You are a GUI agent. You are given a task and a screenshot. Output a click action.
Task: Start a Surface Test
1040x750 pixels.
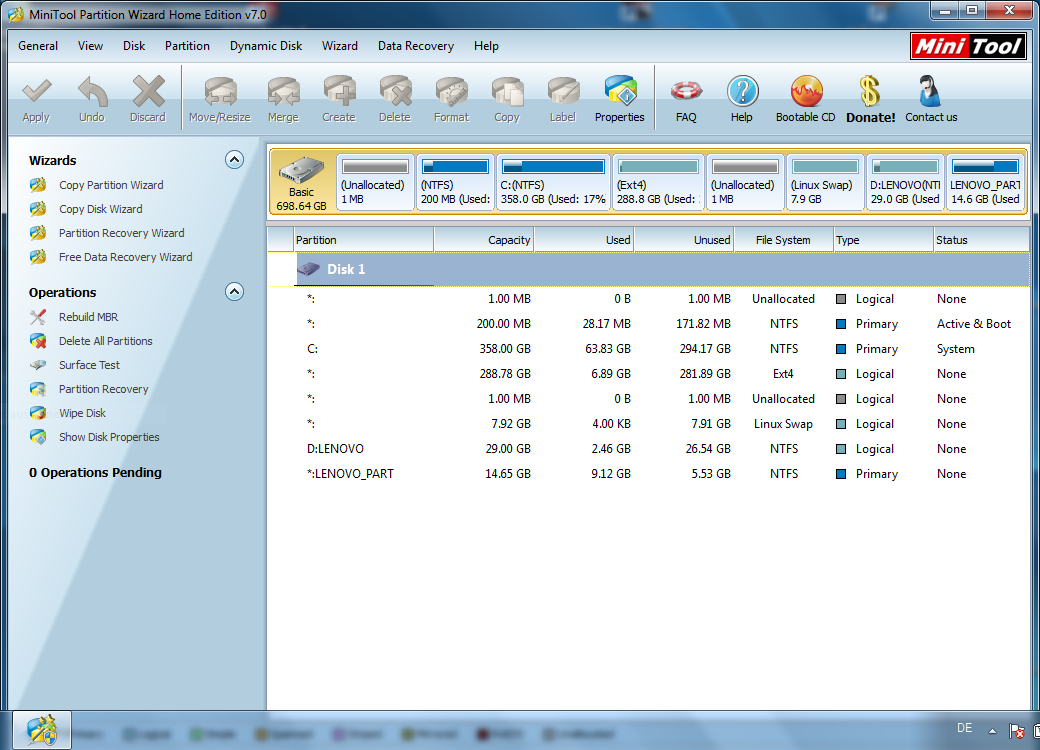pyautogui.click(x=89, y=365)
